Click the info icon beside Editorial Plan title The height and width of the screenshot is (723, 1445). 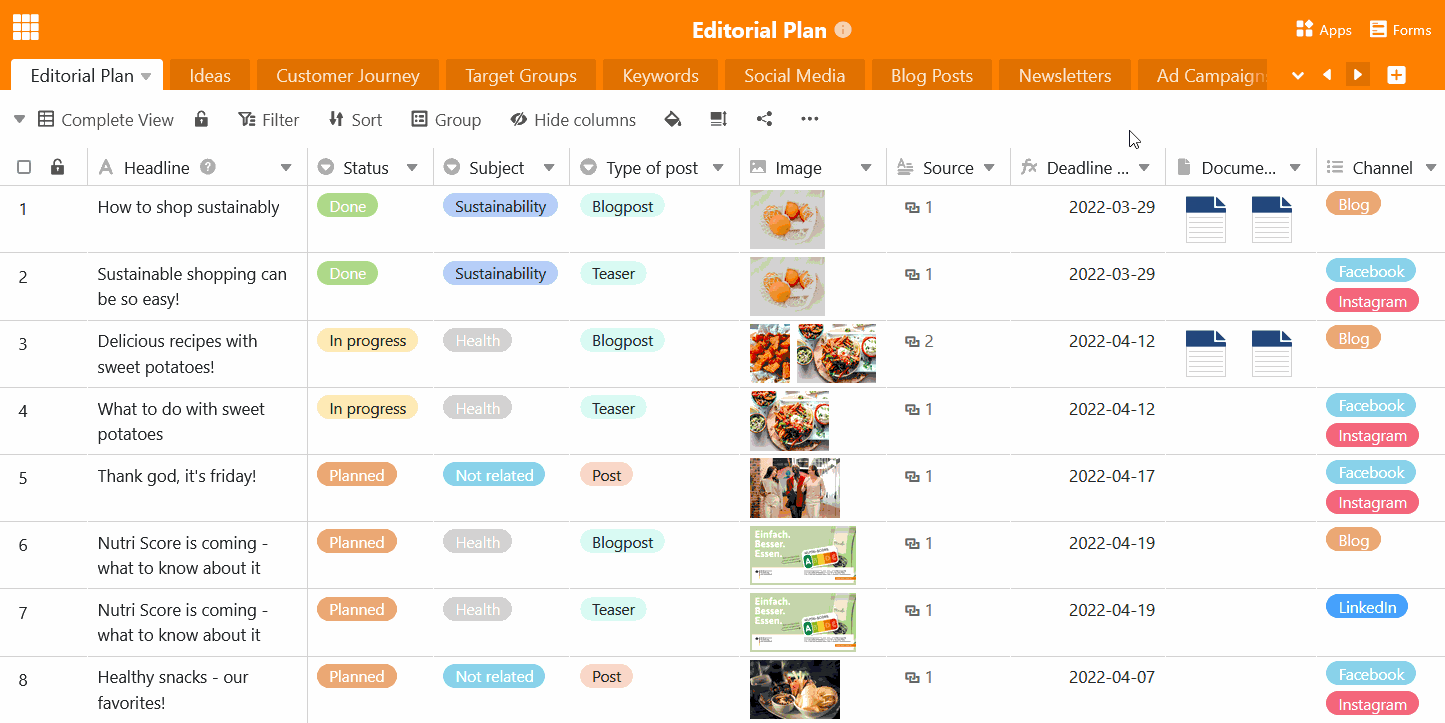(x=843, y=30)
